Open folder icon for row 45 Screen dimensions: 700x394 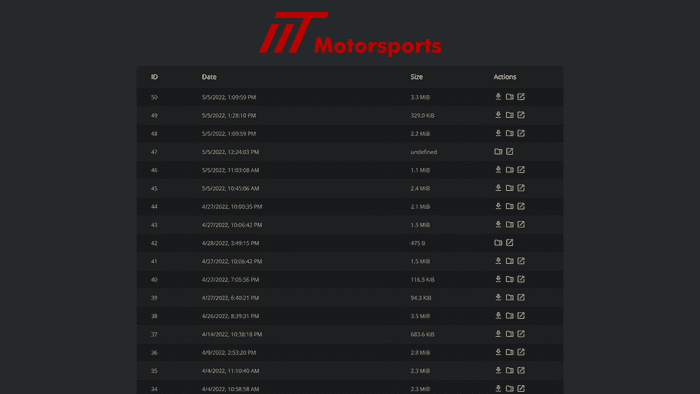509,188
